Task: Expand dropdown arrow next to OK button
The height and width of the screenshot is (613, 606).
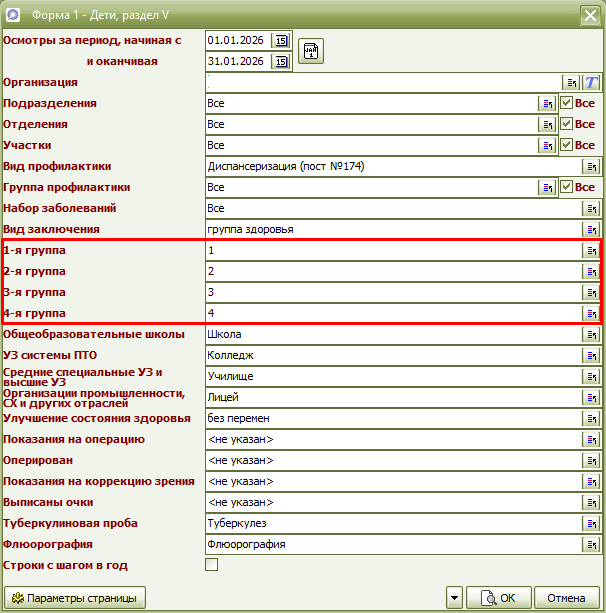Action: point(455,598)
